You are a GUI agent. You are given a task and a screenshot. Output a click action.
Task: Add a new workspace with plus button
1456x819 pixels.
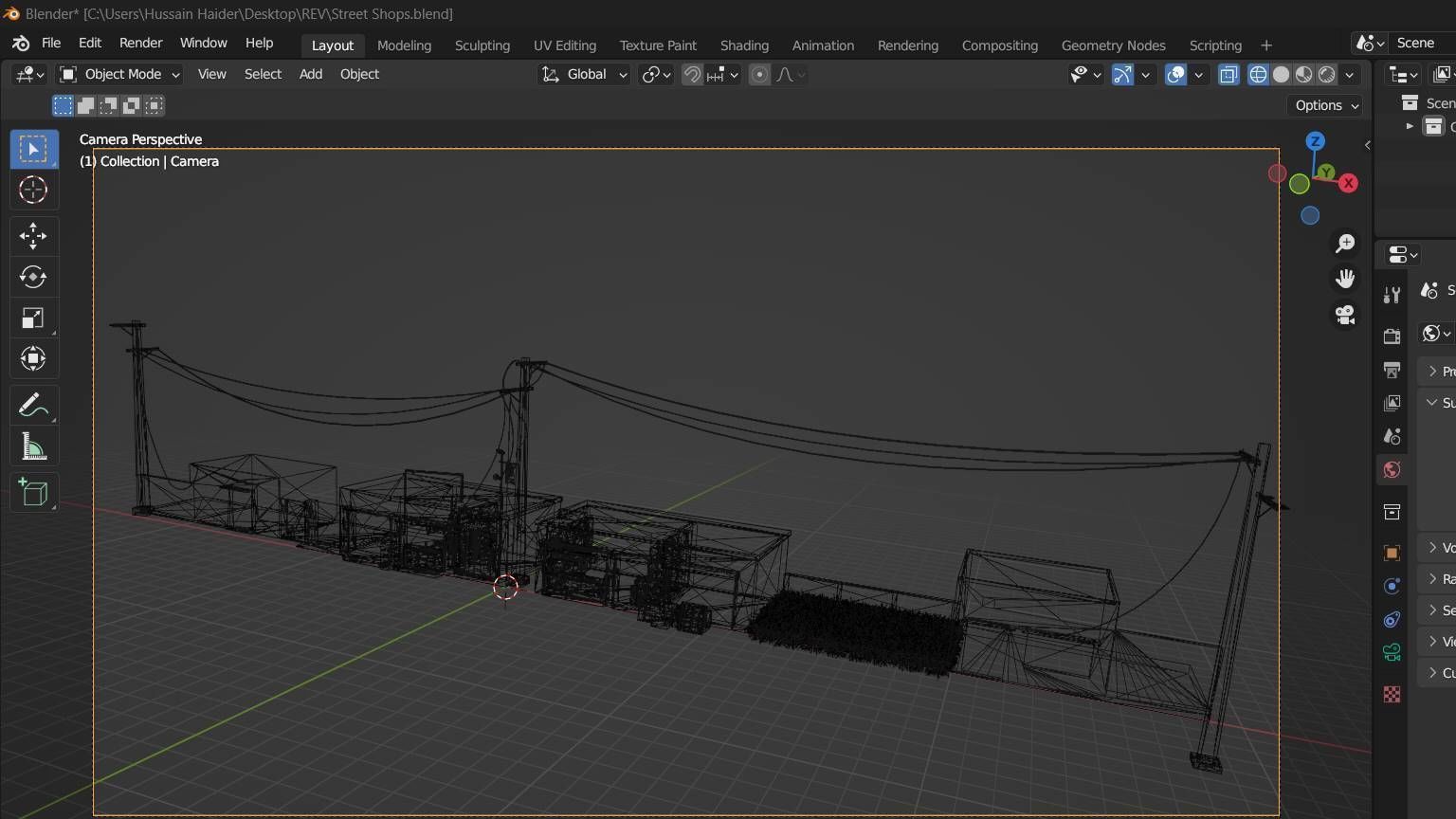(x=1266, y=45)
